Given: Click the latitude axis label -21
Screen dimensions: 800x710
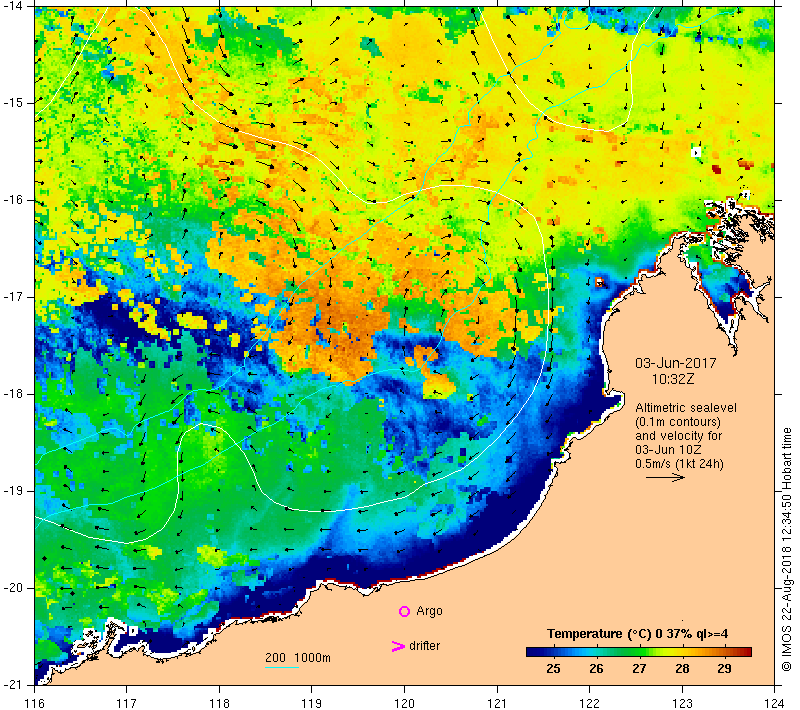Looking at the screenshot, I should coord(13,684).
